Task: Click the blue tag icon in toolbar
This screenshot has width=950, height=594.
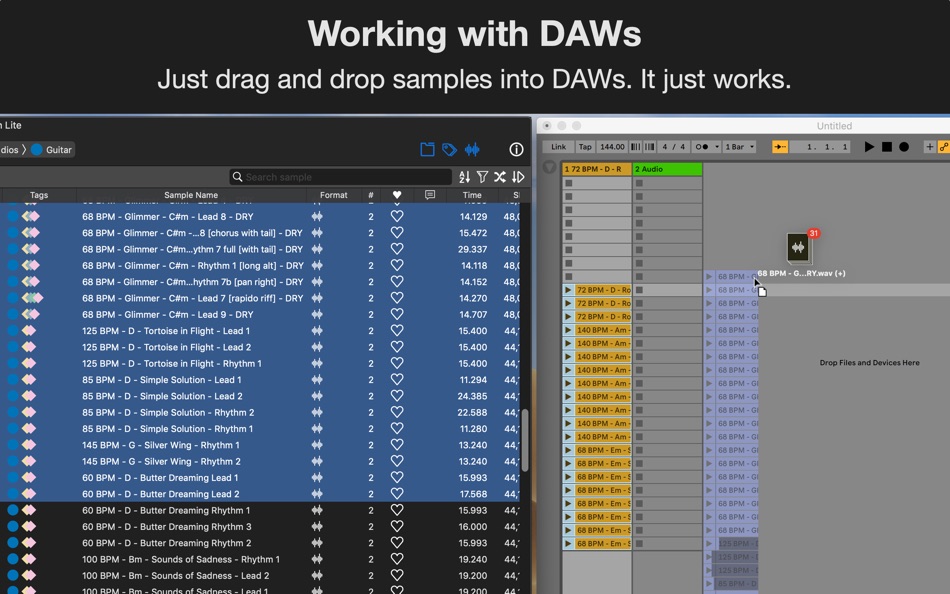Action: (449, 149)
